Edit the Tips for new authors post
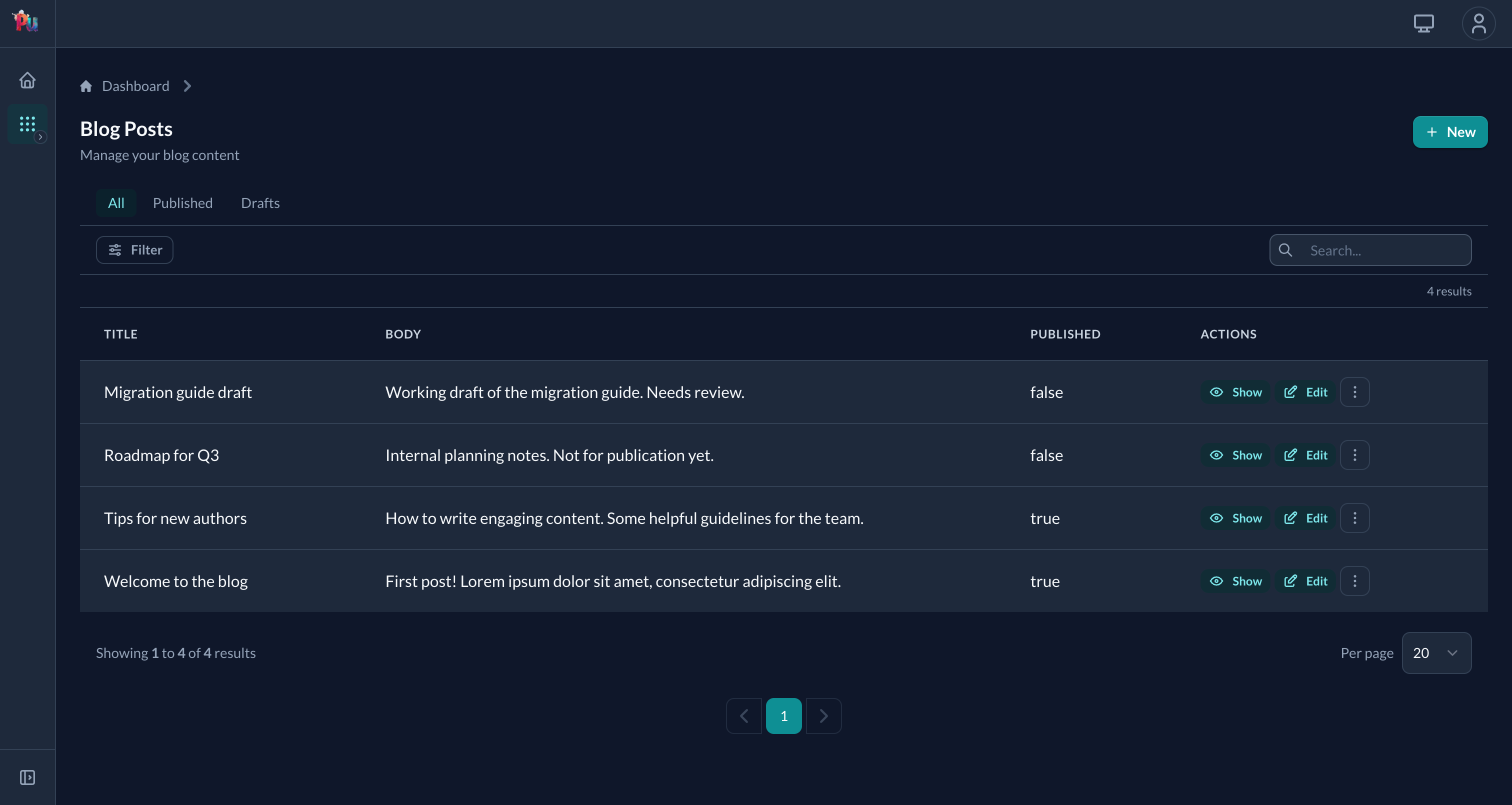This screenshot has height=805, width=1512. 1305,518
